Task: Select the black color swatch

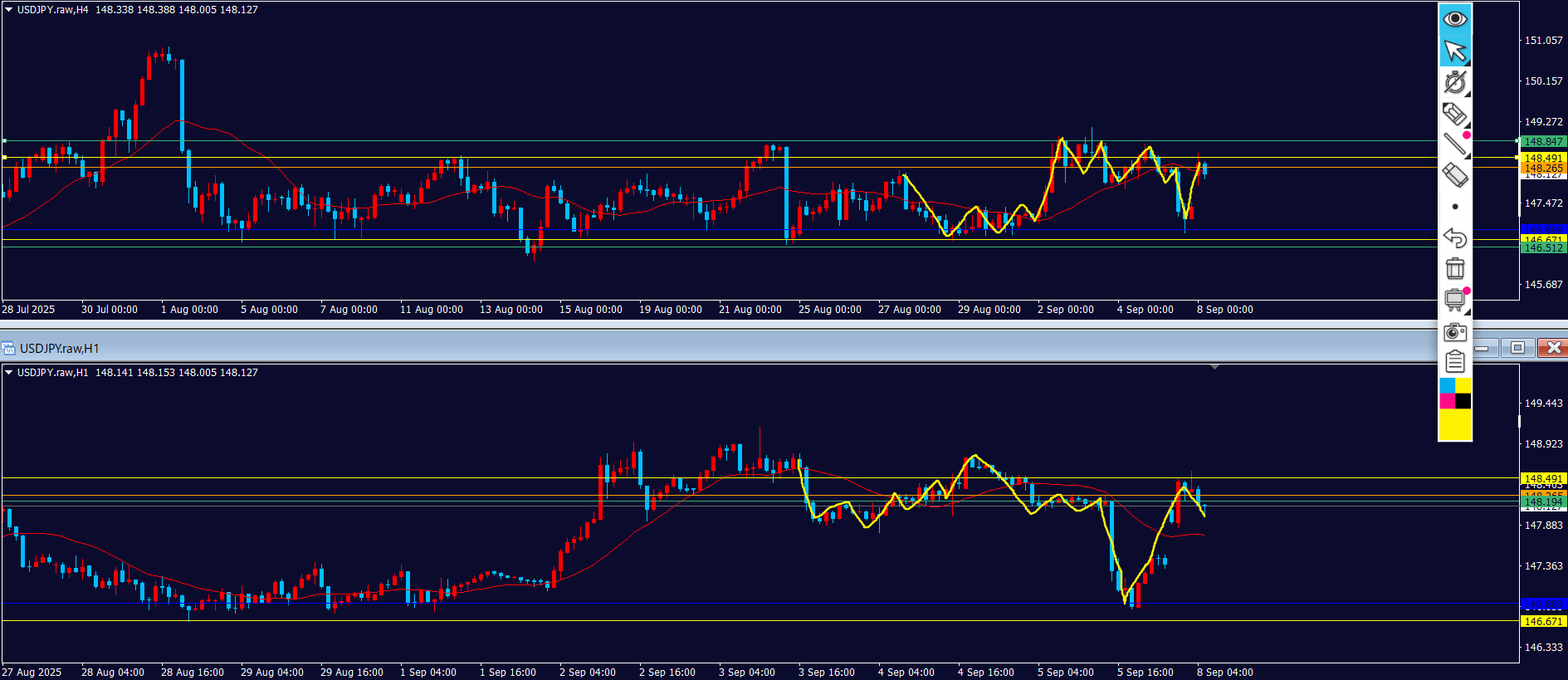Action: tap(1463, 402)
